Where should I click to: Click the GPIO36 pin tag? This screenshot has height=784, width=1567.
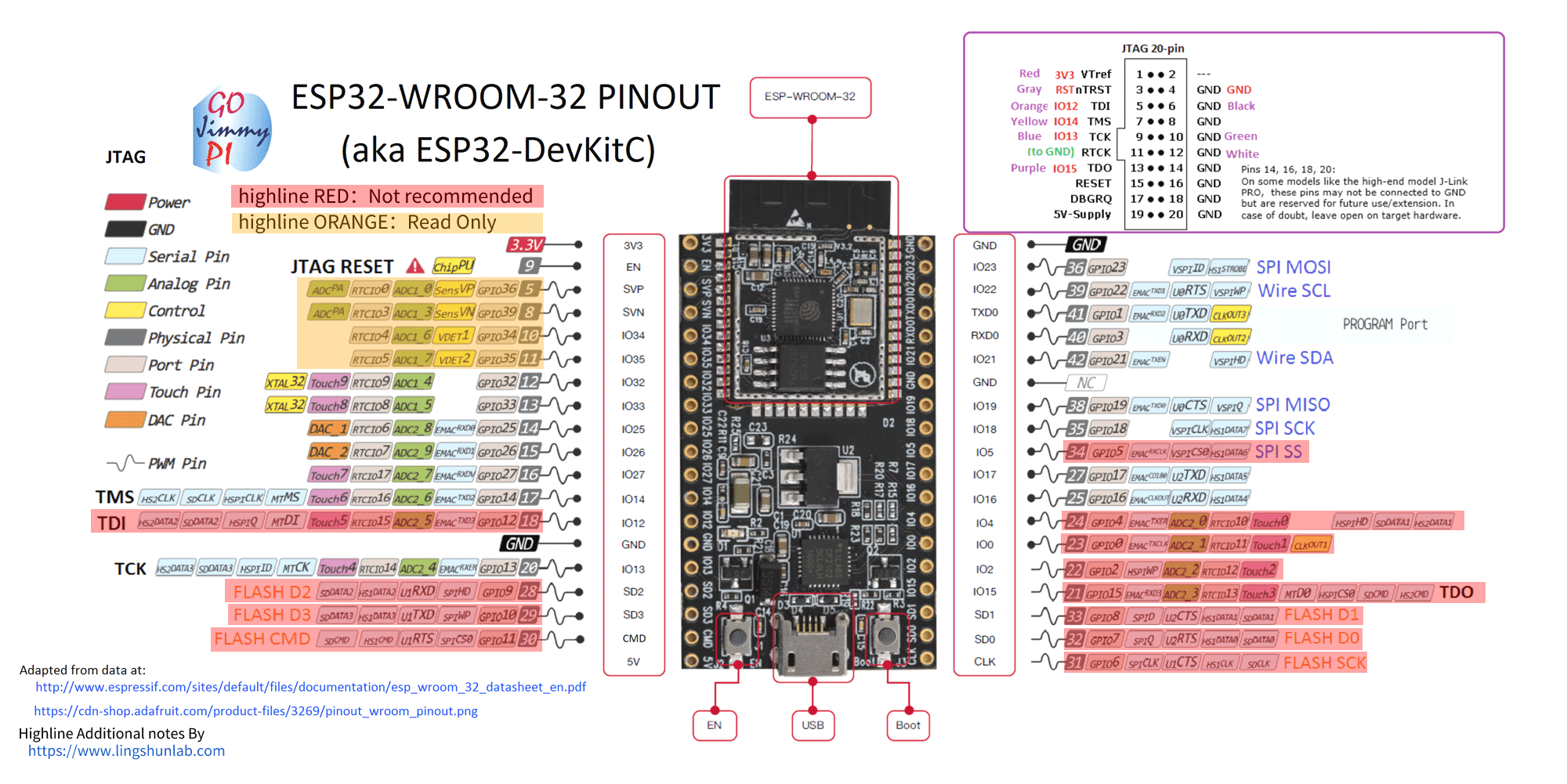[x=497, y=290]
